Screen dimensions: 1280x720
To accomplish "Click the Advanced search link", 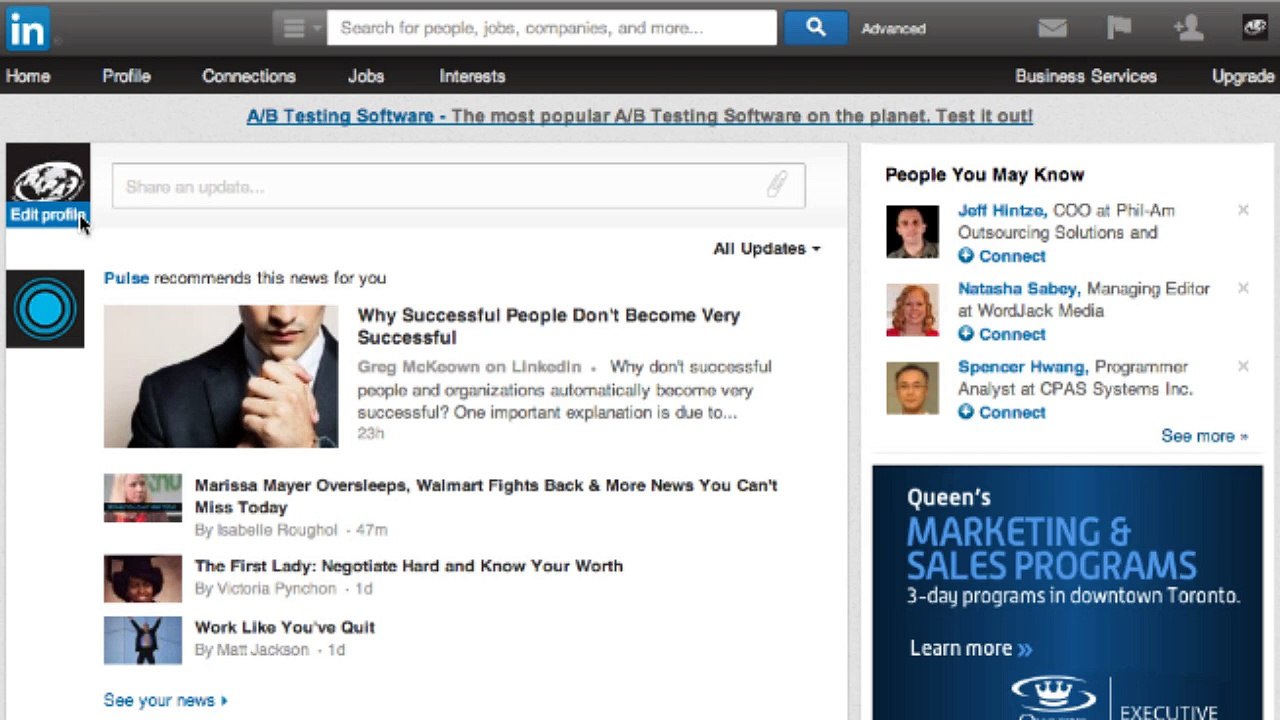I will (x=893, y=29).
